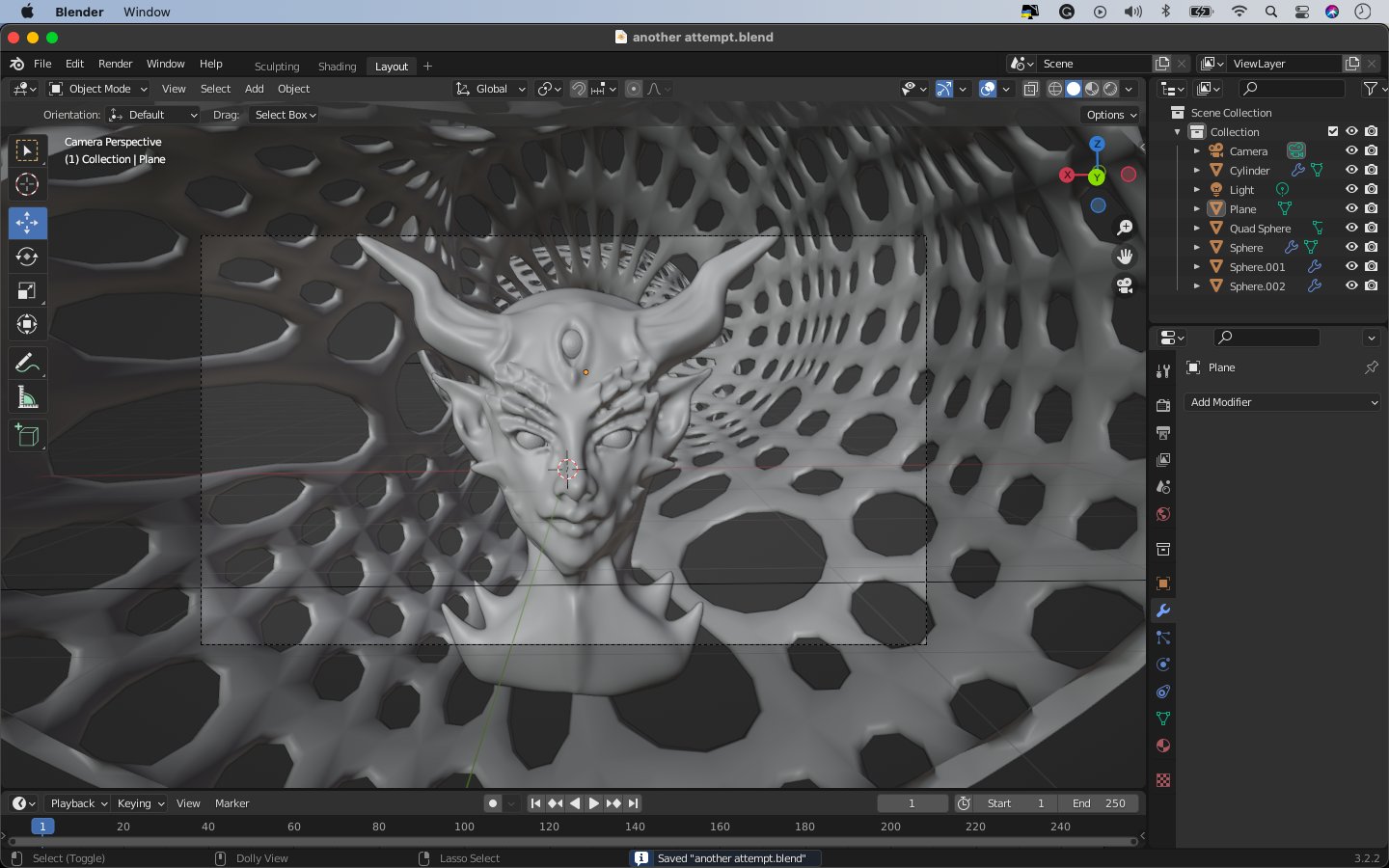Select the Cursor tool
Screen dimensions: 1389x868
27,184
